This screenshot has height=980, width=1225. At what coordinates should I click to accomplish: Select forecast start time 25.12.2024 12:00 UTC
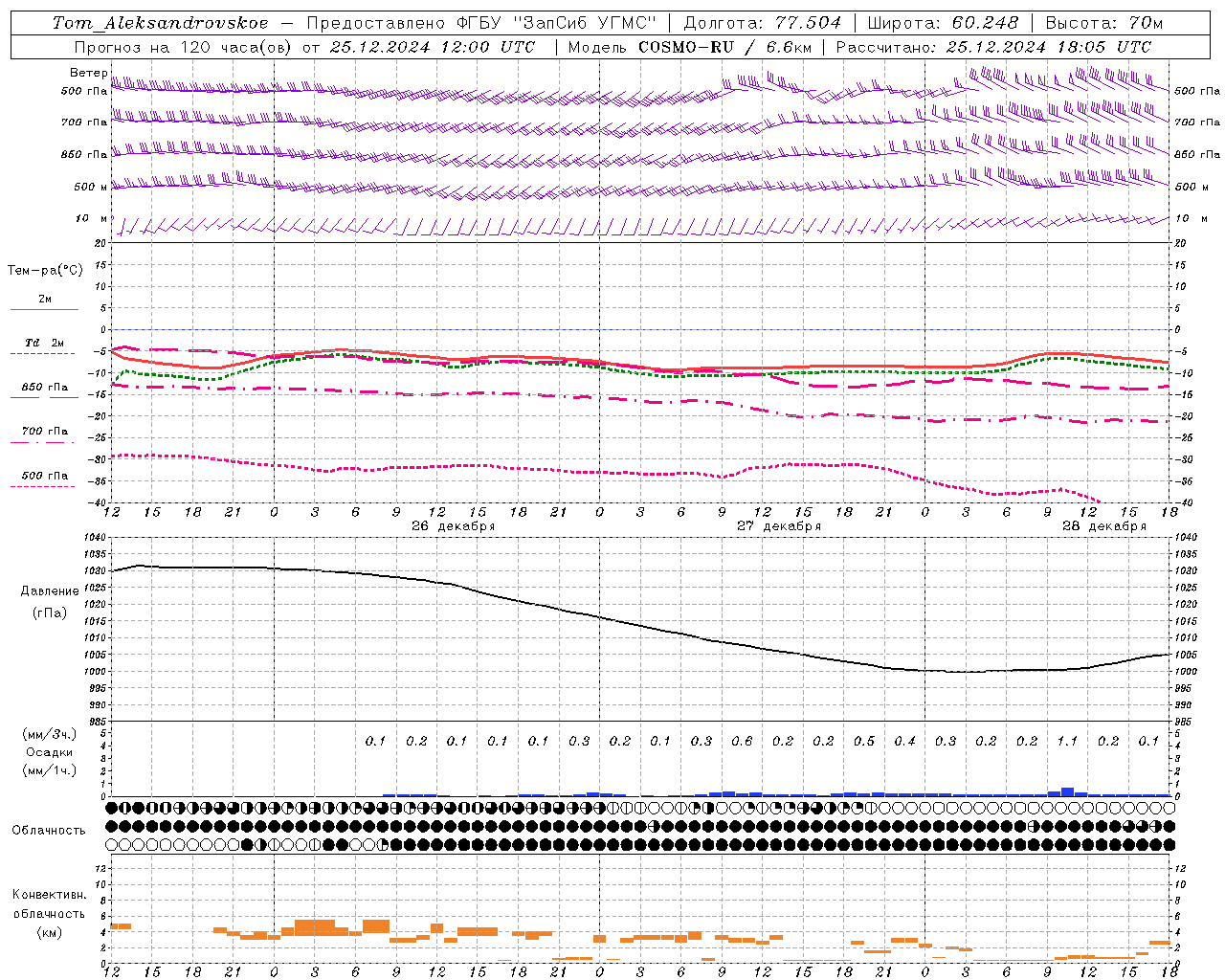point(433,47)
